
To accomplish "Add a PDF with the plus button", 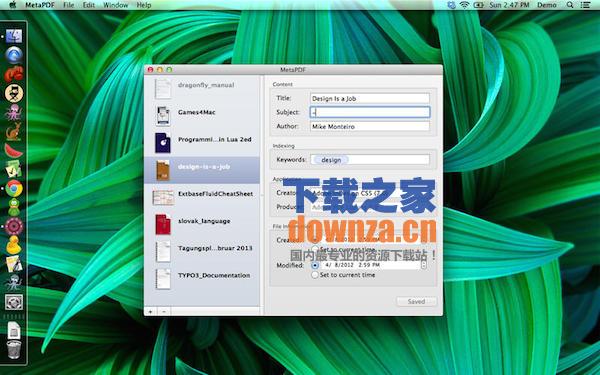I will tap(150, 311).
